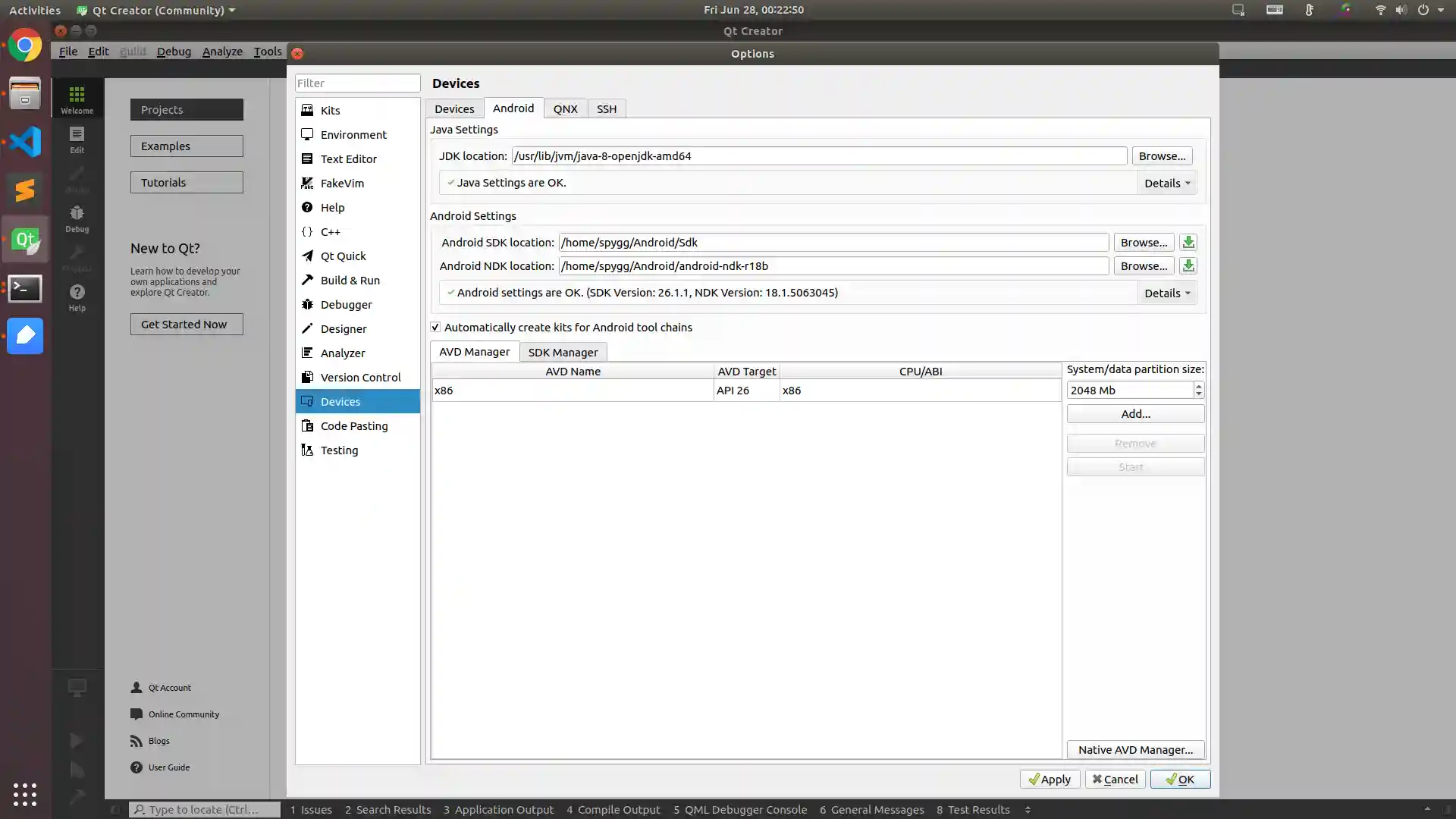
Task: Switch to the QNX tab
Action: pos(564,108)
